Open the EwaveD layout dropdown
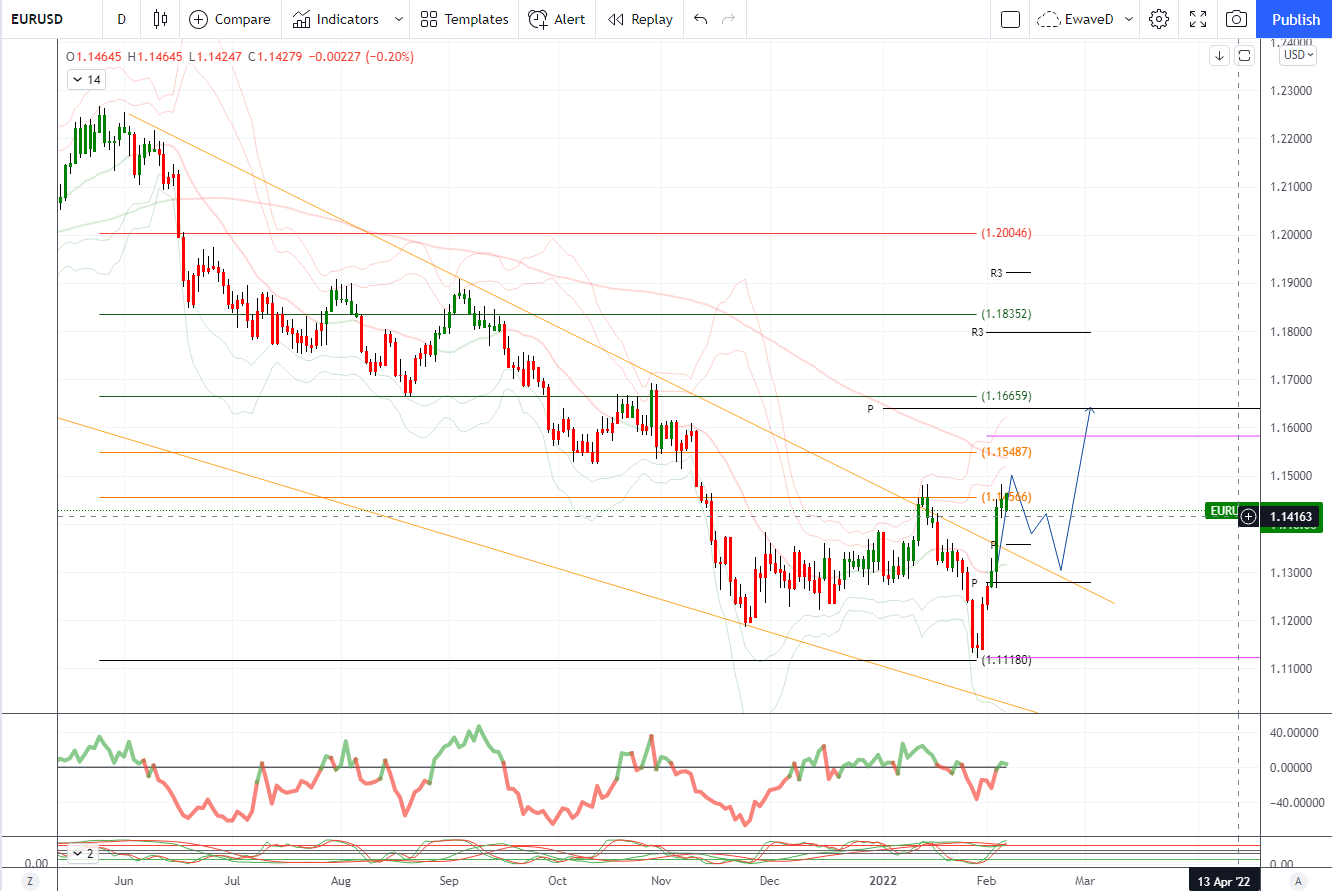 pos(1086,19)
